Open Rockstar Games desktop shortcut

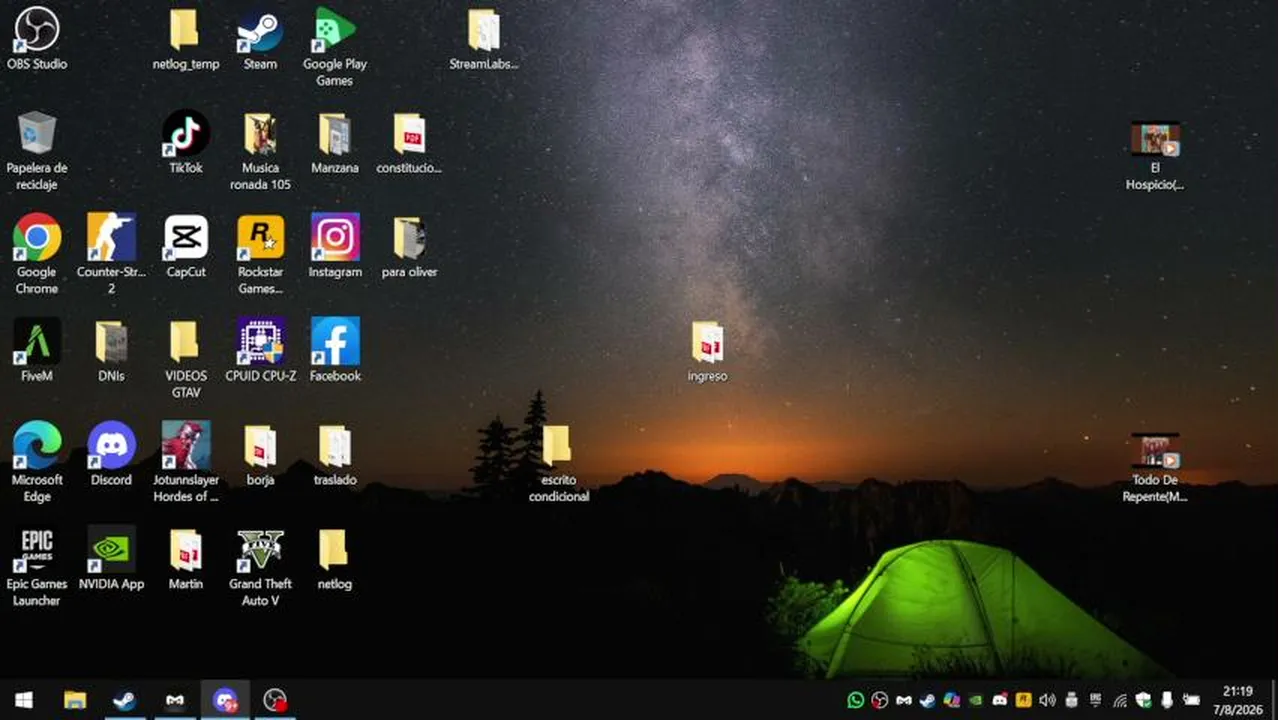[x=260, y=255]
